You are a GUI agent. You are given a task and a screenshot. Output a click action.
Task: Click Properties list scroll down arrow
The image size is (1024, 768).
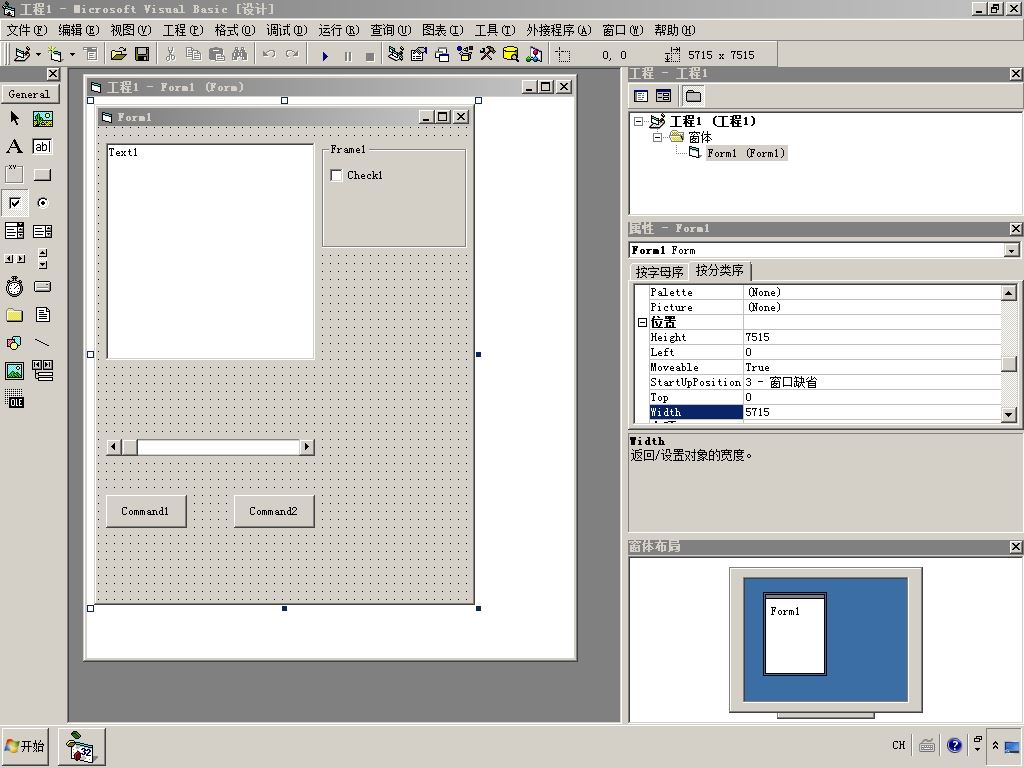[1008, 414]
